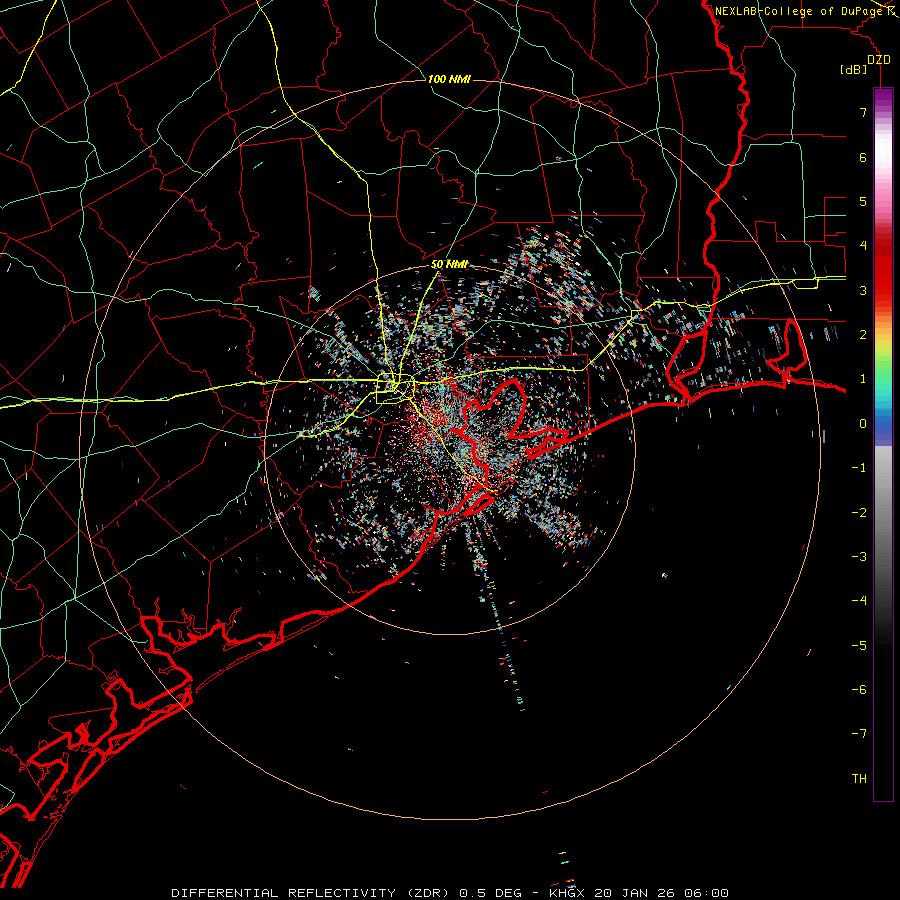Click the positive 2 dB scale tick label
This screenshot has width=900, height=900.
[x=863, y=335]
